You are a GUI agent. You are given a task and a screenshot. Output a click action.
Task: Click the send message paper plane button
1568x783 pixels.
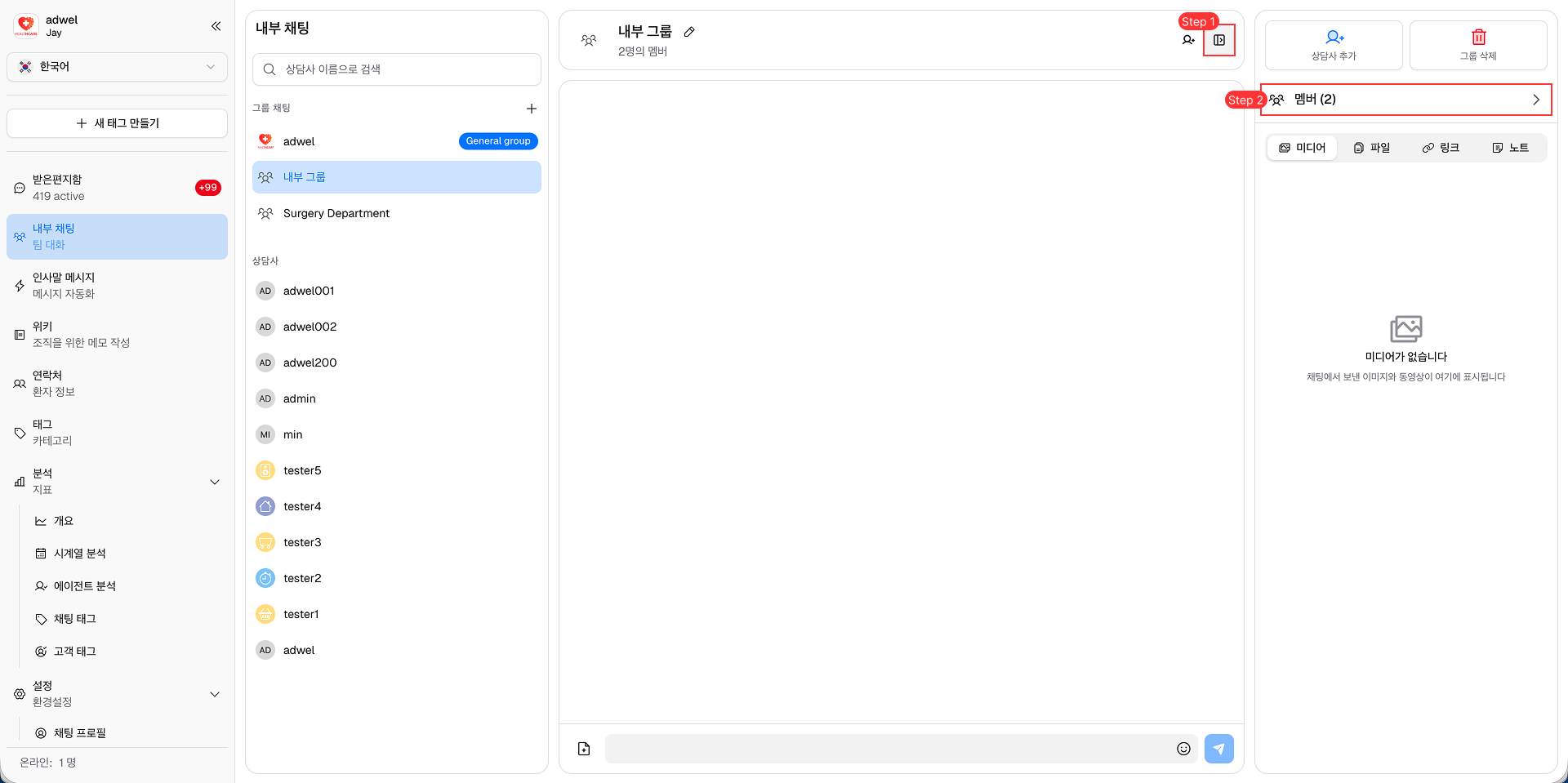click(x=1218, y=749)
